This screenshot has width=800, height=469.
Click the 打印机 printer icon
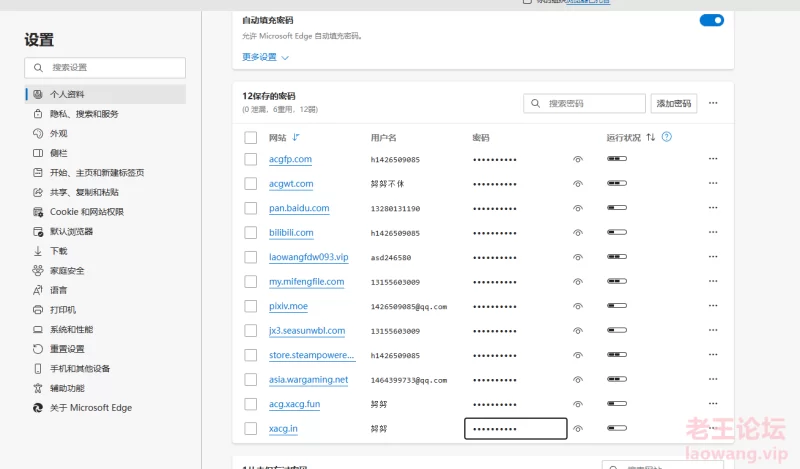click(x=38, y=309)
